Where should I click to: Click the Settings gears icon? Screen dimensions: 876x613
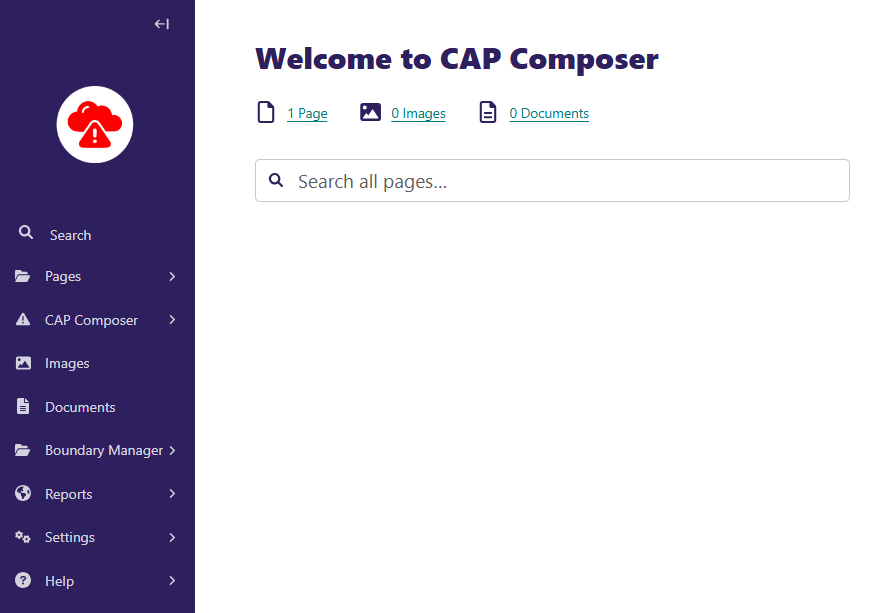(x=23, y=537)
